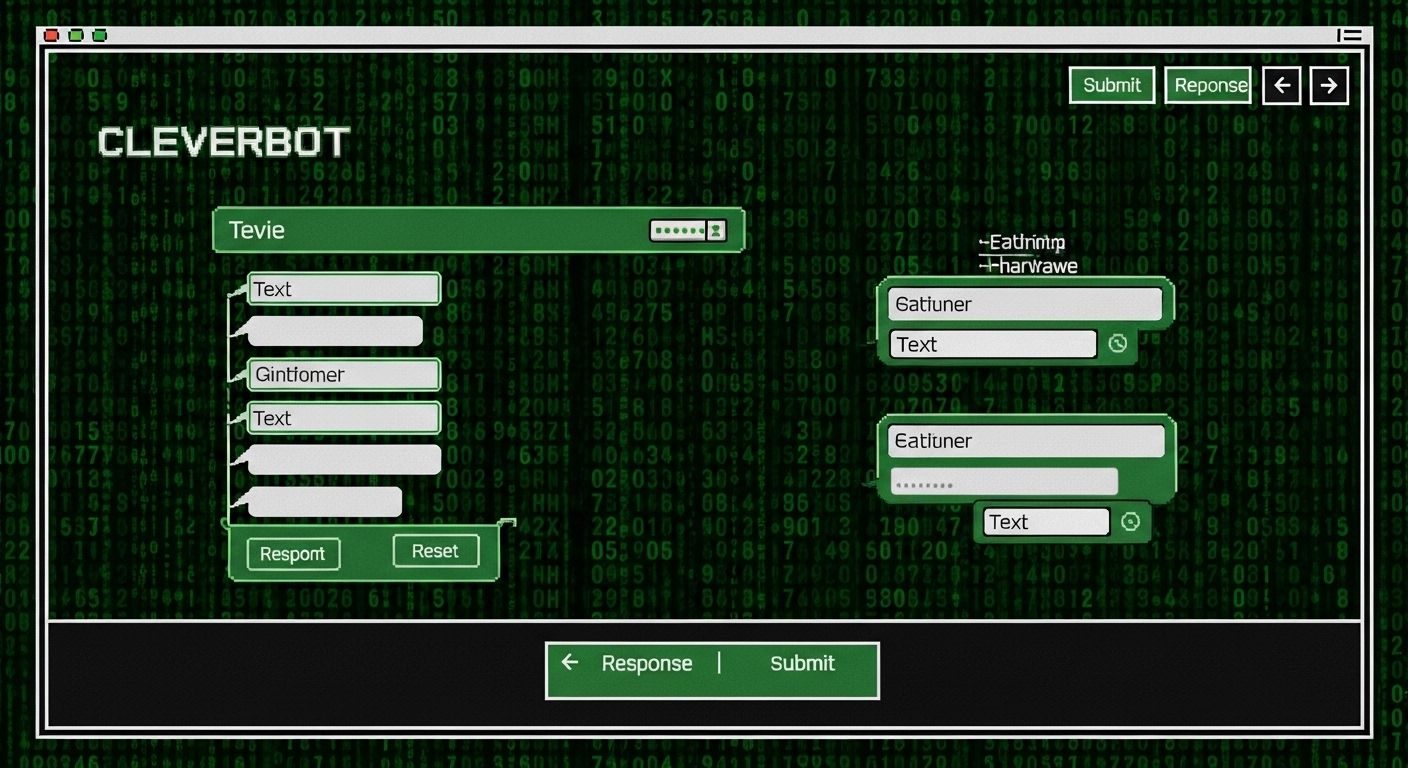Click the harwawe label
This screenshot has width=1408, height=768.
point(1028,266)
